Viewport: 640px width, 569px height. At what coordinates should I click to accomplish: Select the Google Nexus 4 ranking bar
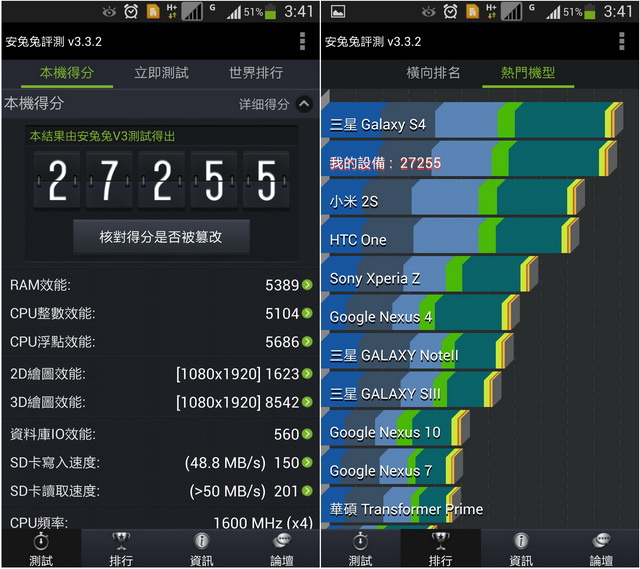click(x=420, y=313)
